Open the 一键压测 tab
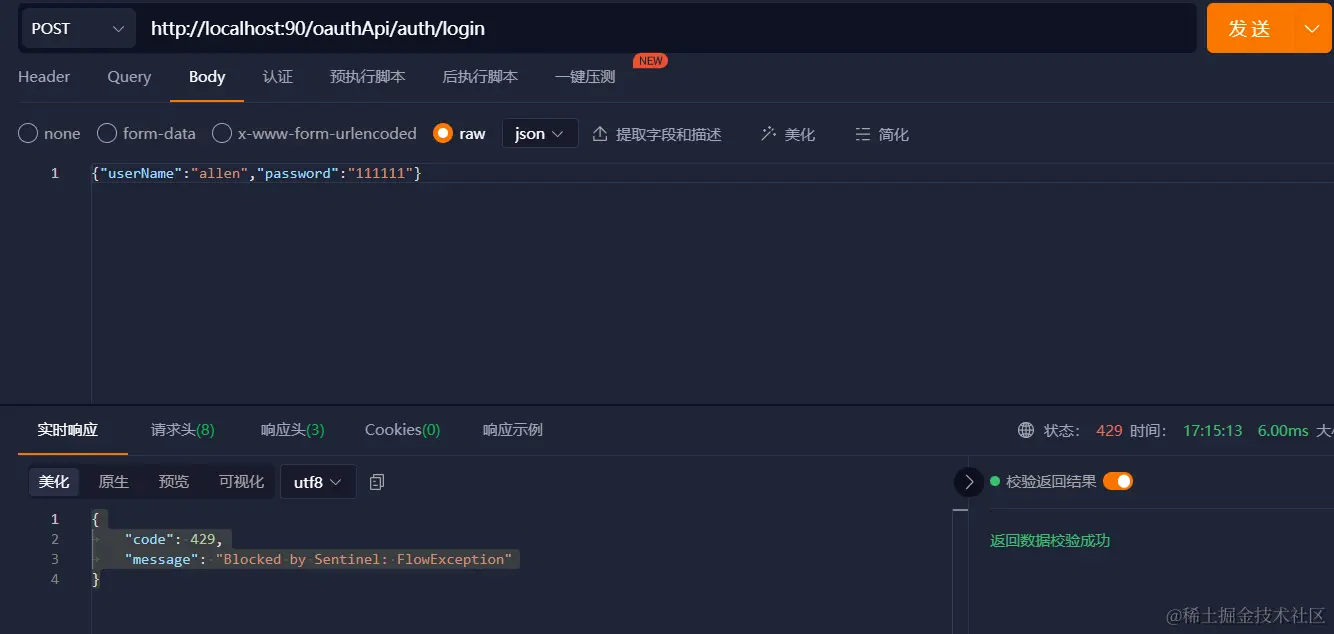Screen dimensions: 1334x634 585,77
